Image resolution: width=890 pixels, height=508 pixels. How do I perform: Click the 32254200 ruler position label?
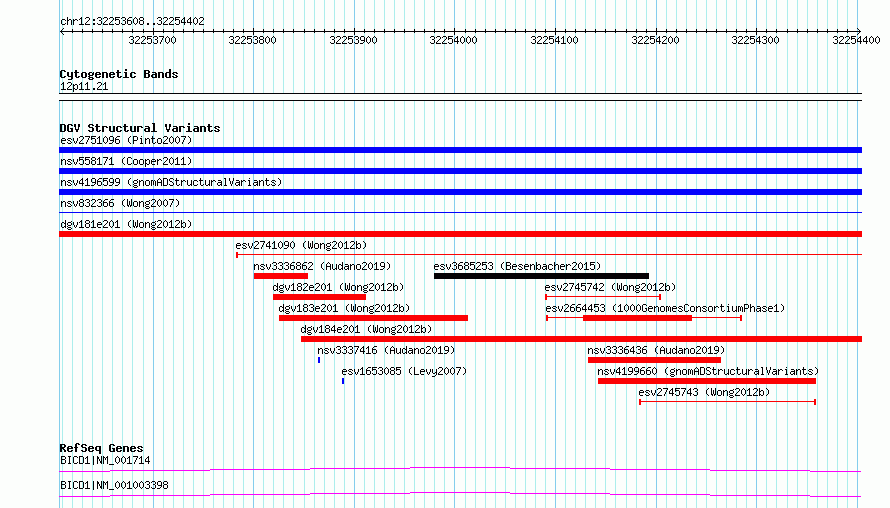pos(655,40)
